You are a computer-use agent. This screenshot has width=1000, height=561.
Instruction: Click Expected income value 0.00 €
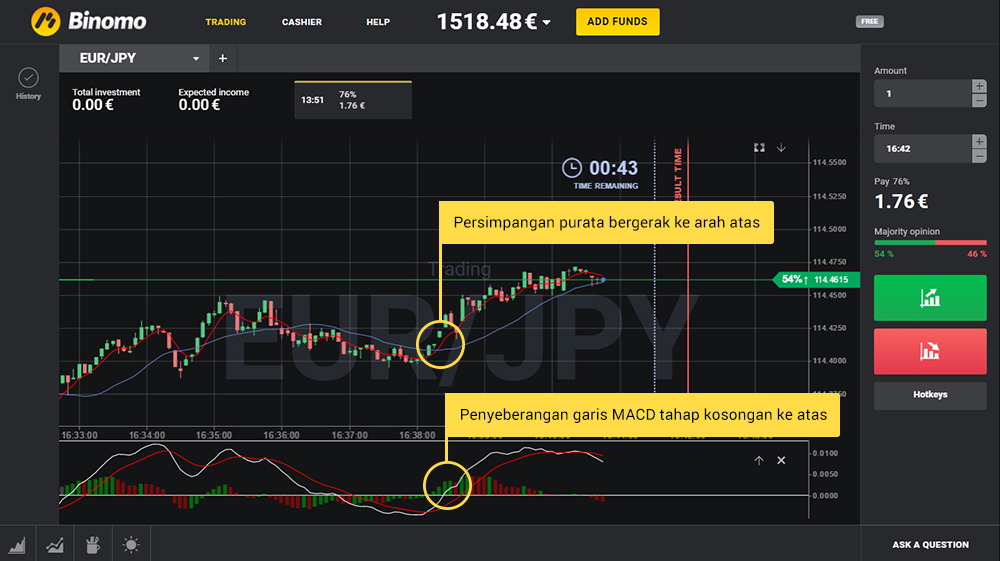click(199, 105)
